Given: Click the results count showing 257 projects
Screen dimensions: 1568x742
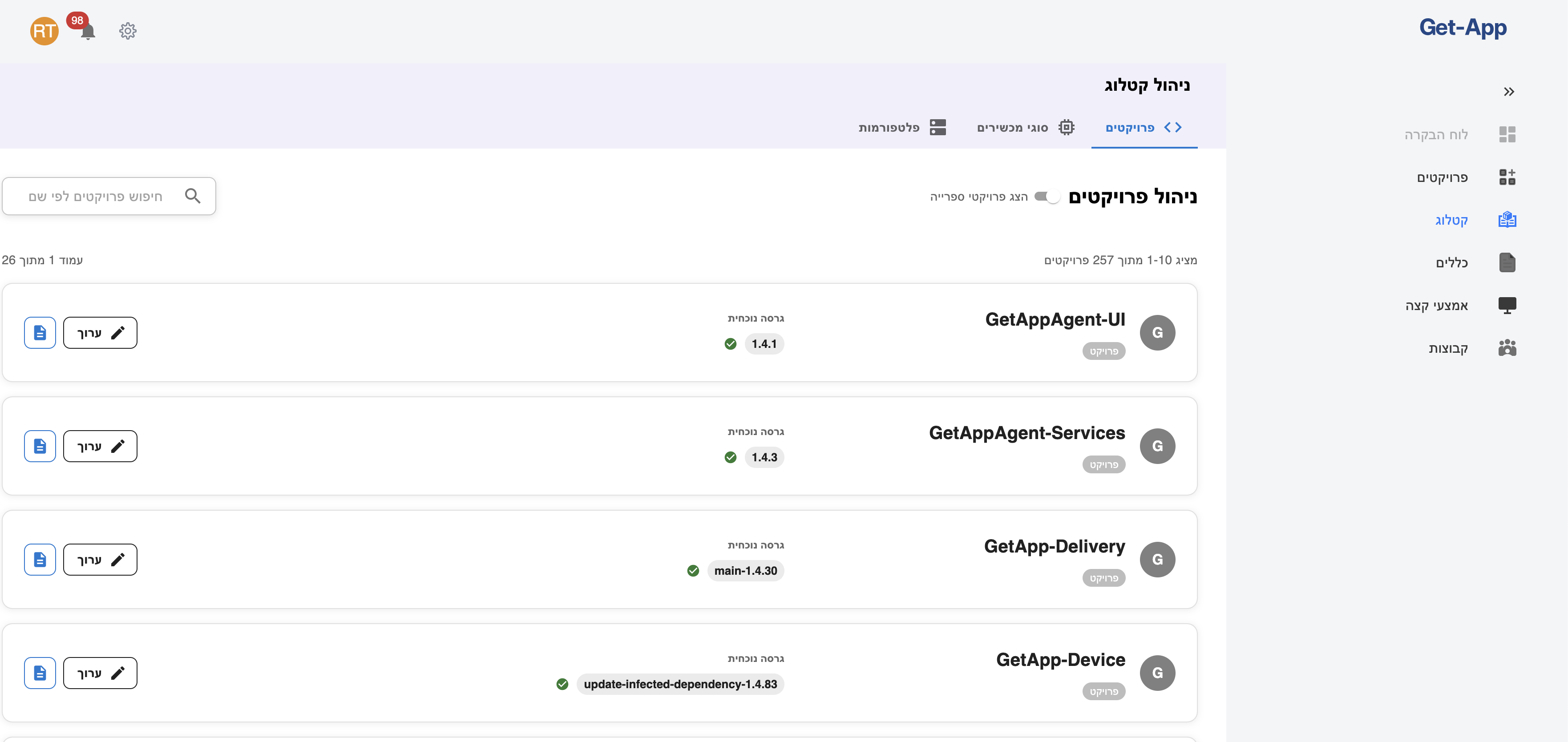Looking at the screenshot, I should point(1121,260).
